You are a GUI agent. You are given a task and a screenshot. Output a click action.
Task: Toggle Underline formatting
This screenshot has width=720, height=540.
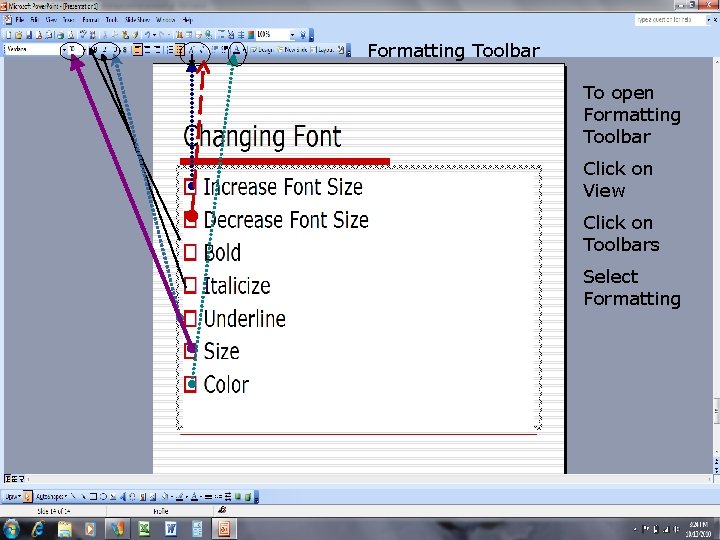pyautogui.click(x=115, y=50)
